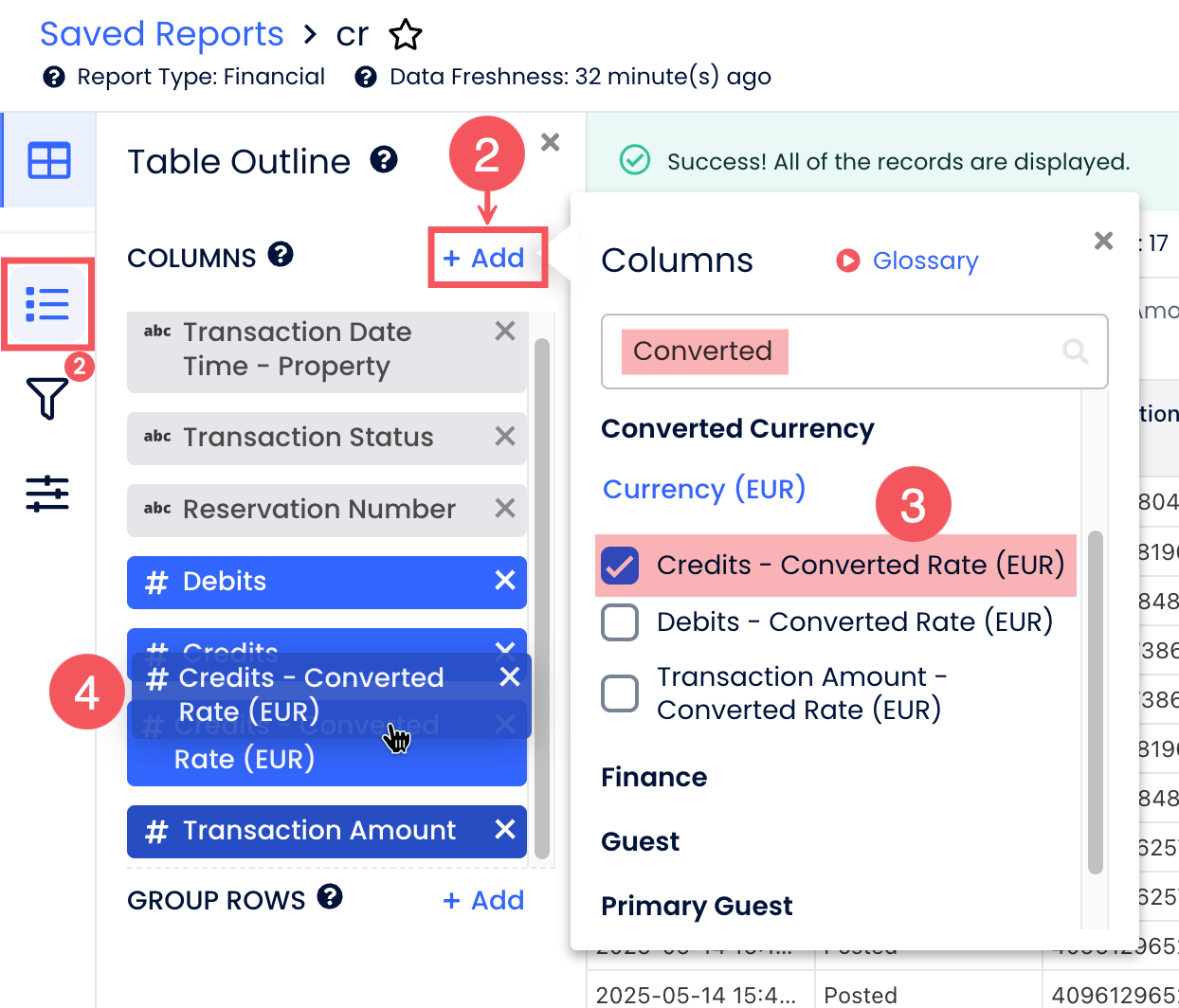Expand the Primary Guest category
The image size is (1179, 1008).
(697, 907)
